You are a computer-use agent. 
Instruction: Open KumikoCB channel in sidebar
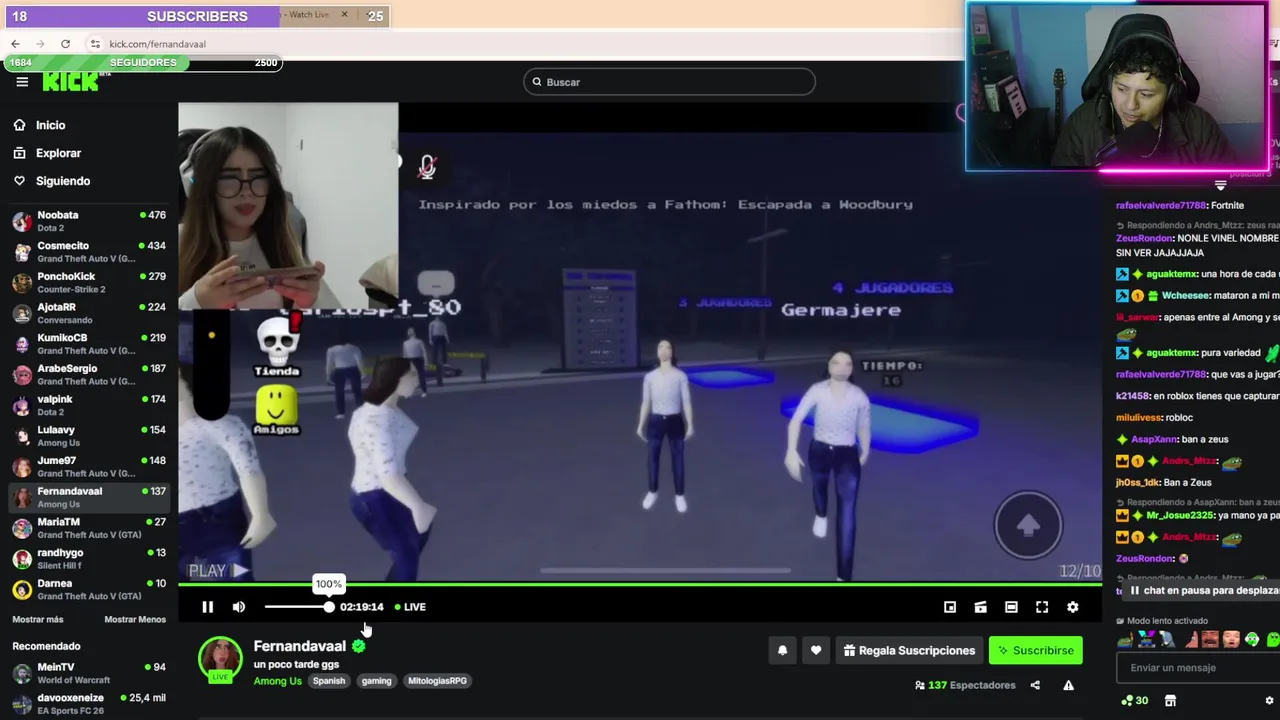(89, 344)
